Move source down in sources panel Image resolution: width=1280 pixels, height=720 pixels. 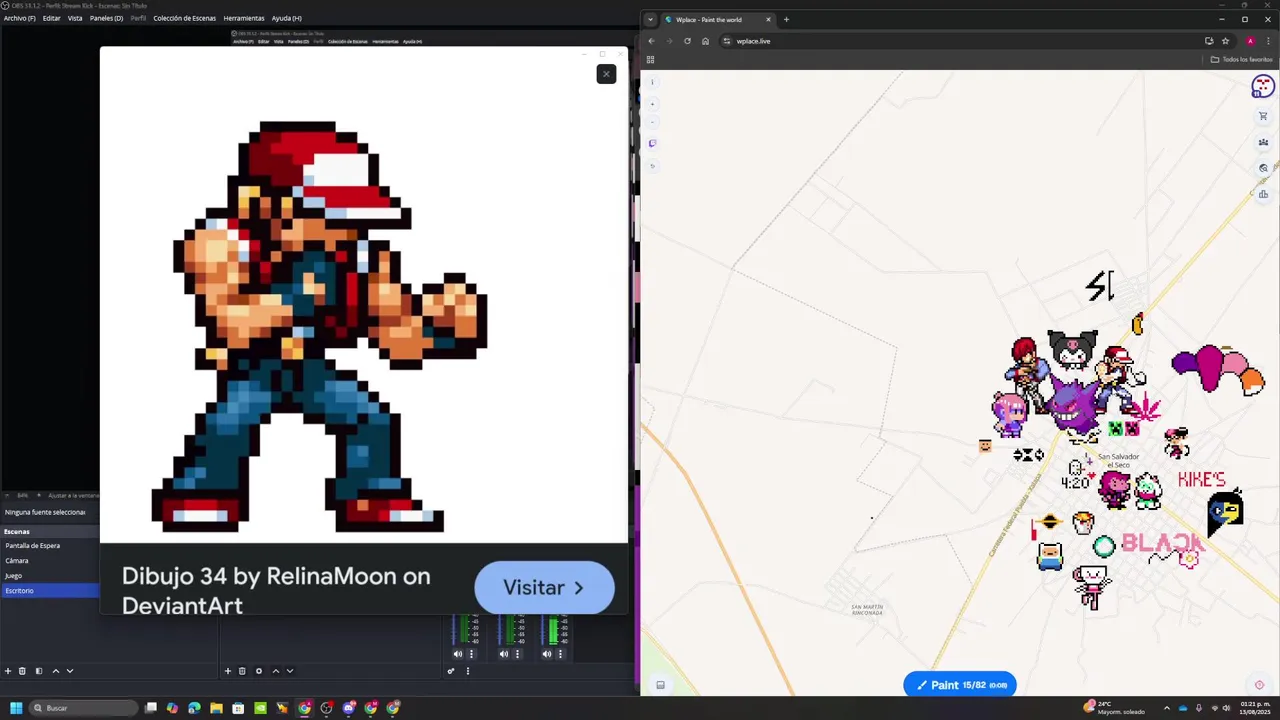coord(290,671)
